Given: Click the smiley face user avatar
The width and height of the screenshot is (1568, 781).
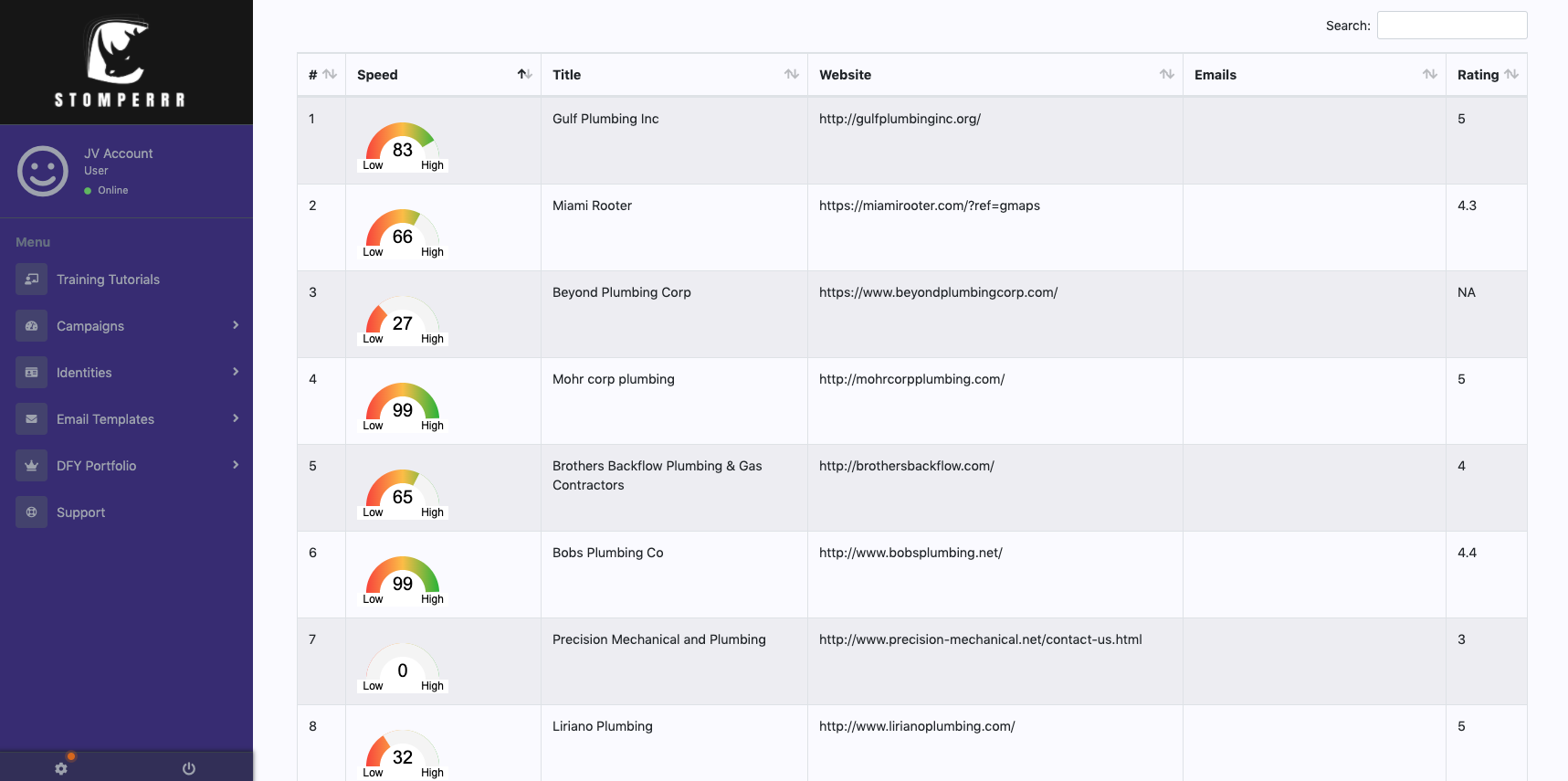Looking at the screenshot, I should [43, 171].
